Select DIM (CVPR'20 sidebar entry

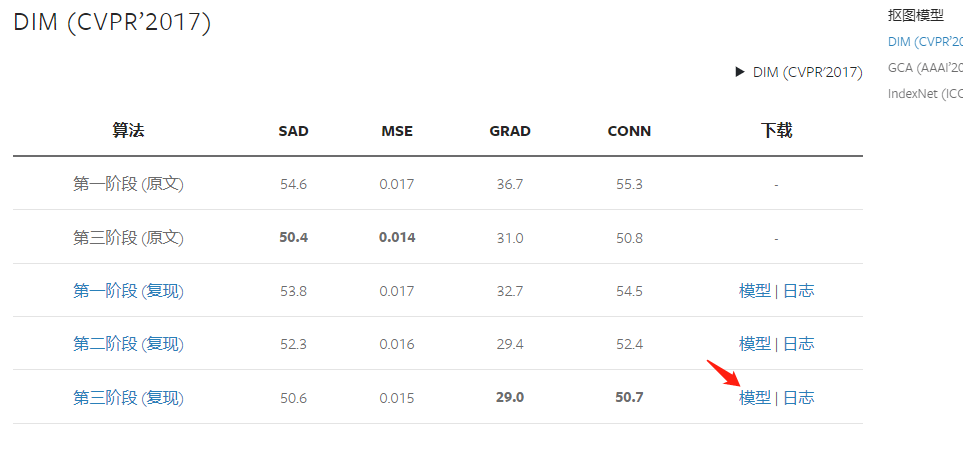click(x=925, y=42)
